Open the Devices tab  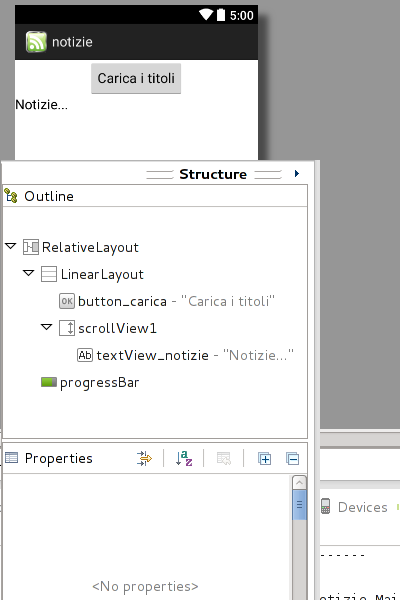pyautogui.click(x=354, y=507)
